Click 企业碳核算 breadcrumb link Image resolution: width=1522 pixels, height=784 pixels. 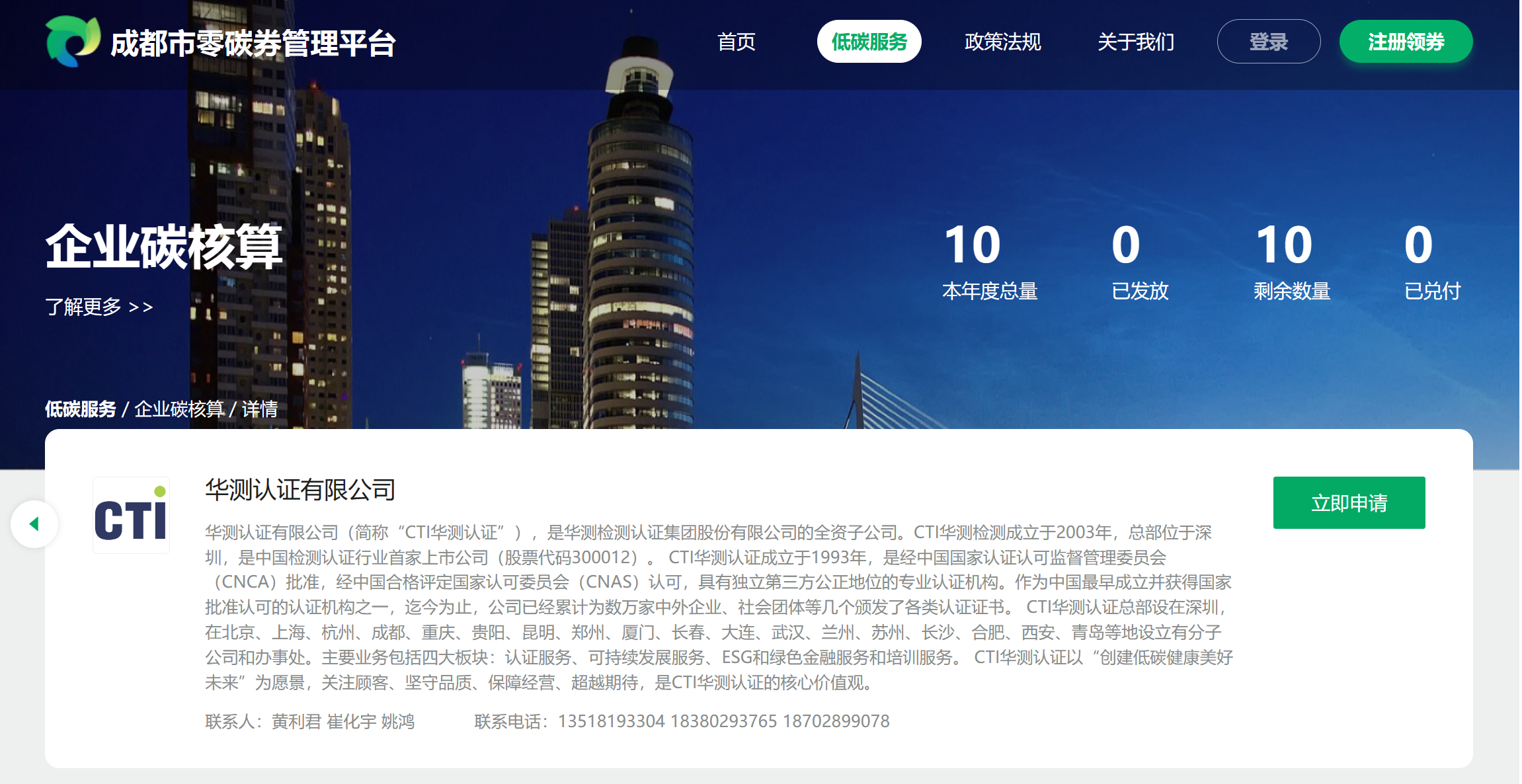pyautogui.click(x=179, y=409)
